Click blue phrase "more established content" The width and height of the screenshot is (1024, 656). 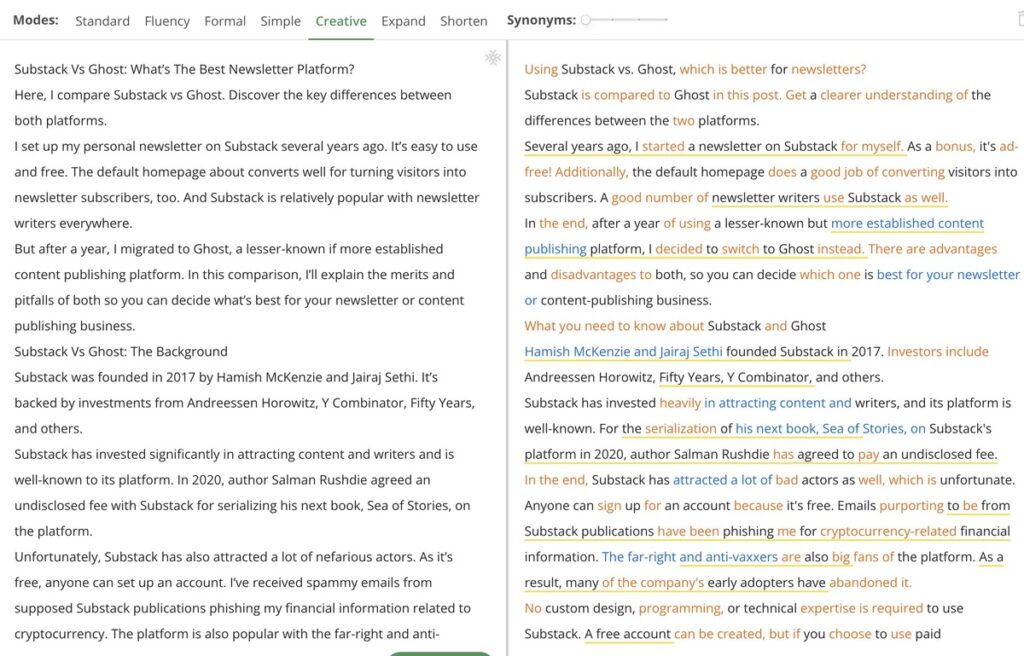pyautogui.click(x=907, y=223)
